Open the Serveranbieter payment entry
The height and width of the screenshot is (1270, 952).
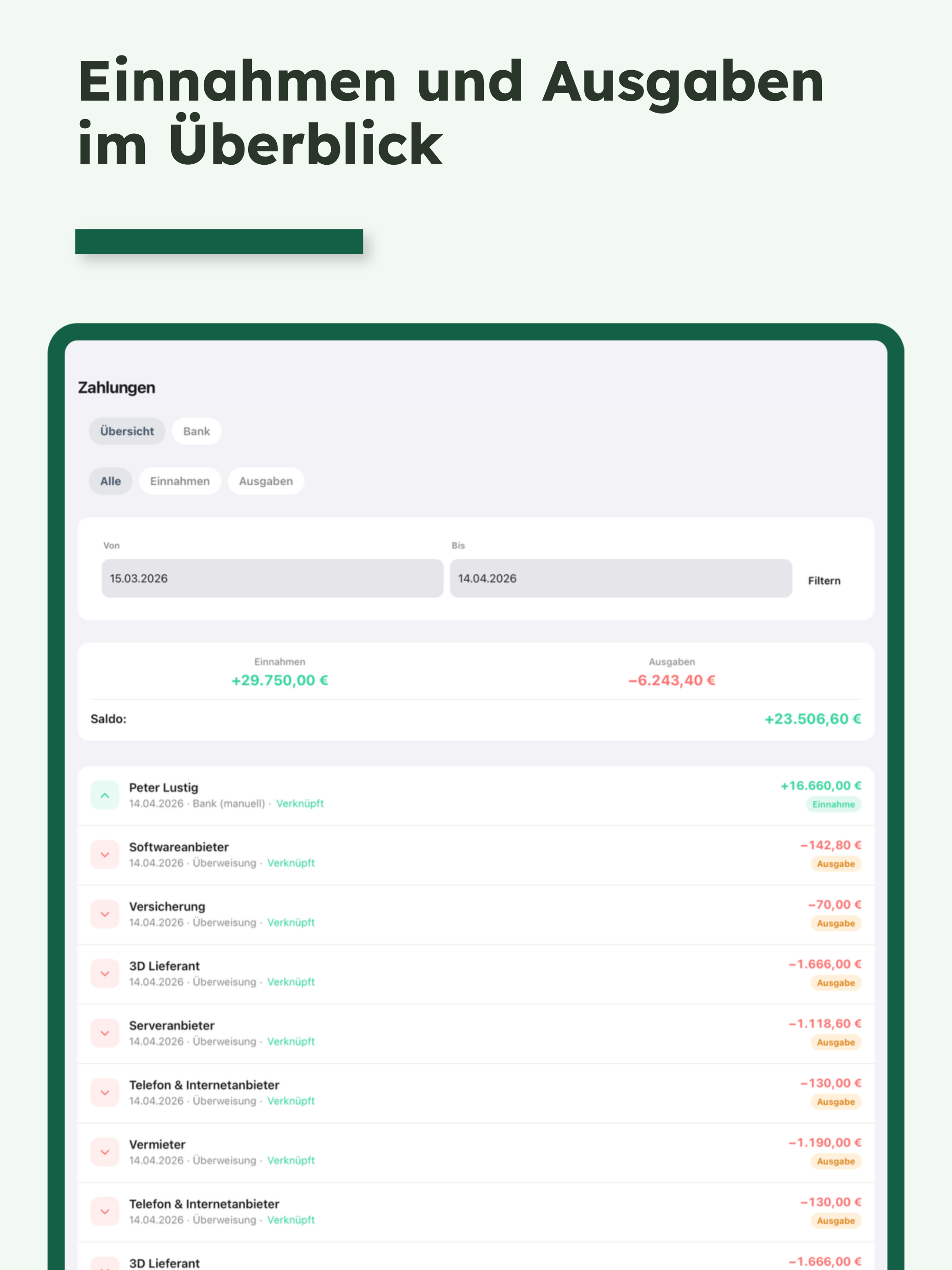pyautogui.click(x=476, y=1033)
